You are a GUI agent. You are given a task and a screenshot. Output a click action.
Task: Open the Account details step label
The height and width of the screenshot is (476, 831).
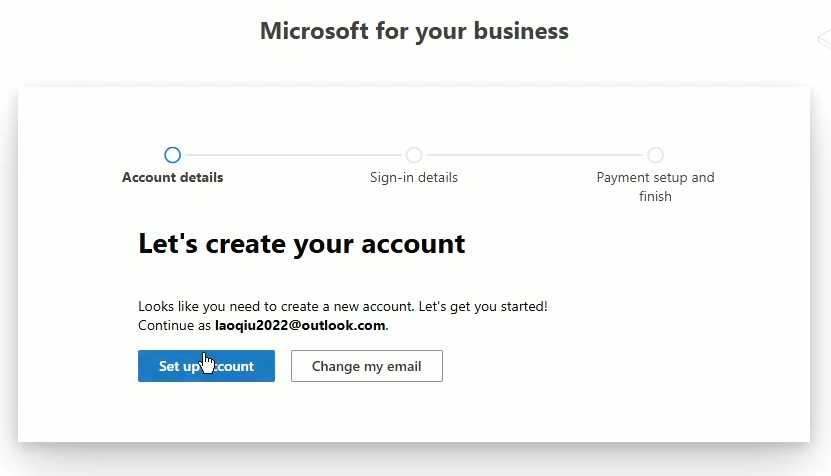(172, 178)
